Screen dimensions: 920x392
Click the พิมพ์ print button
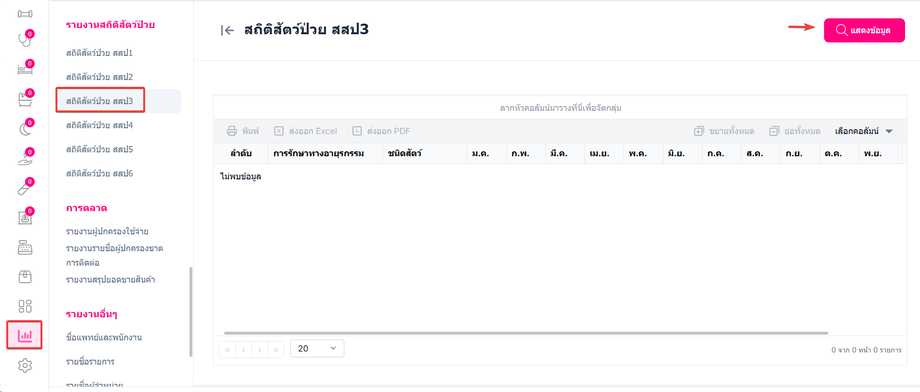[243, 131]
